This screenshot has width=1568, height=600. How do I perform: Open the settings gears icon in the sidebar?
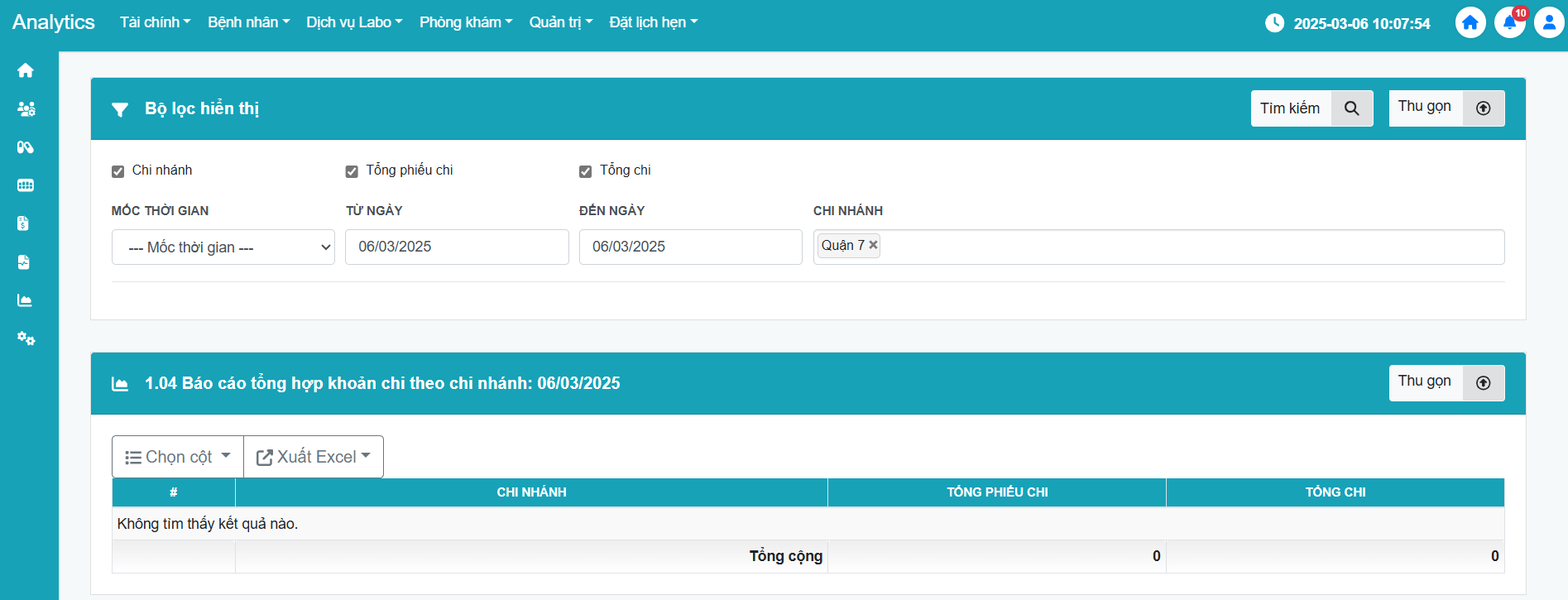26,338
